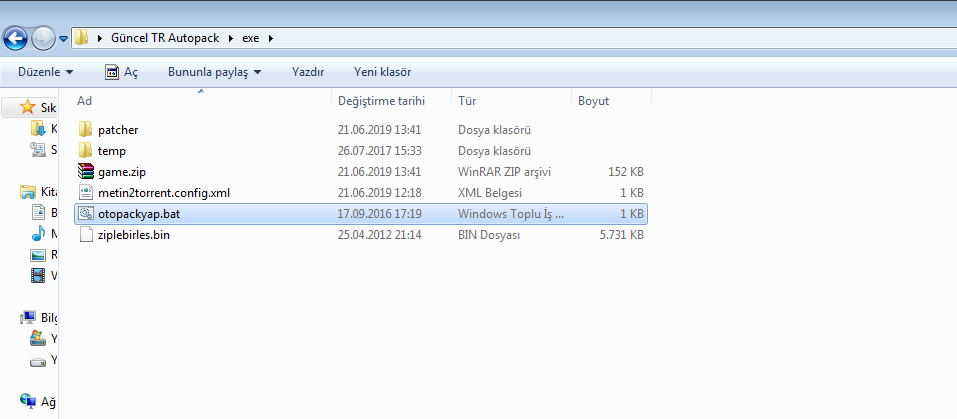Screen dimensions: 957x419
Task: Click the otopackyap.bat batch file icon
Action: click(x=85, y=214)
